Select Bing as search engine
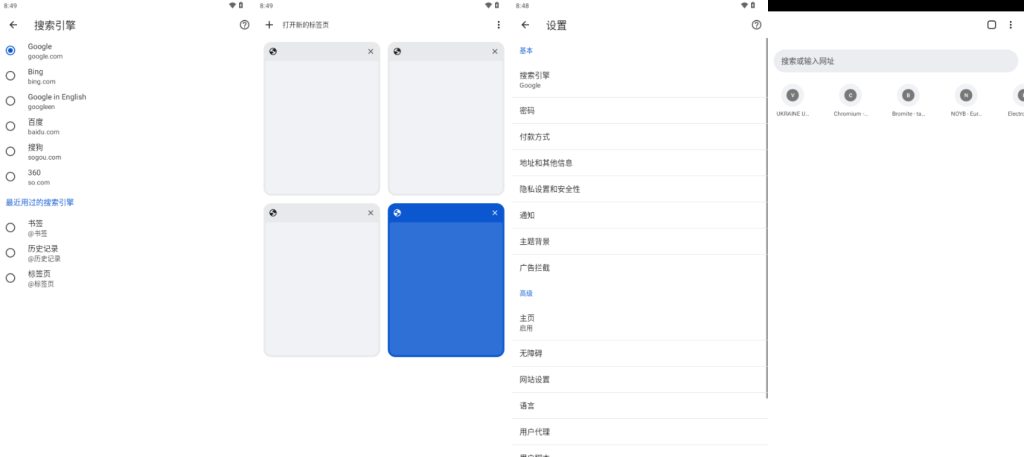1024x457 pixels. tap(10, 76)
